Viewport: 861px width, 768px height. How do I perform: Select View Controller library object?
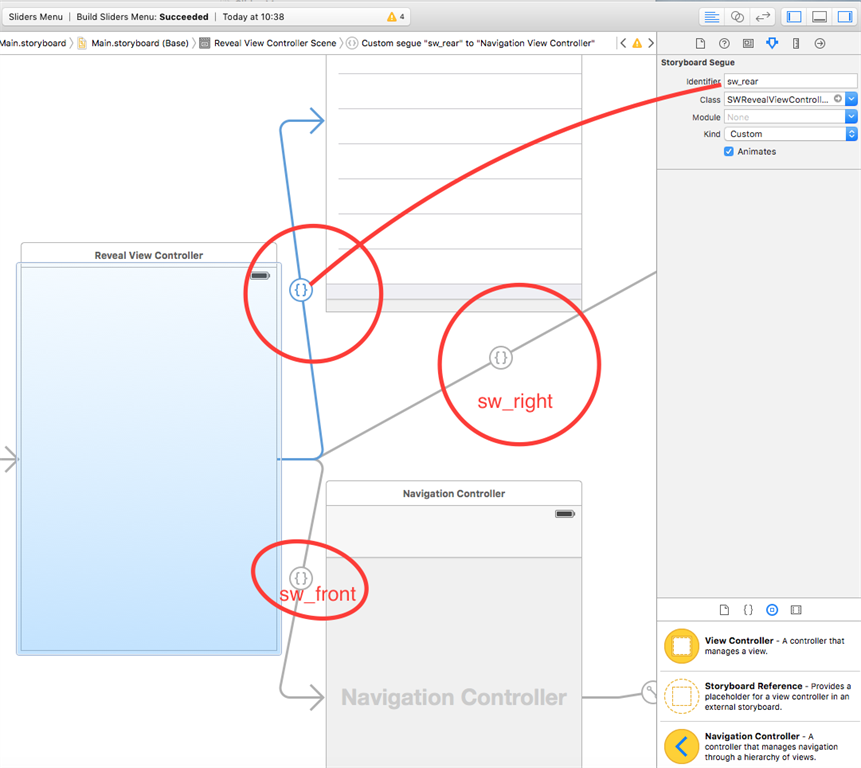[759, 646]
